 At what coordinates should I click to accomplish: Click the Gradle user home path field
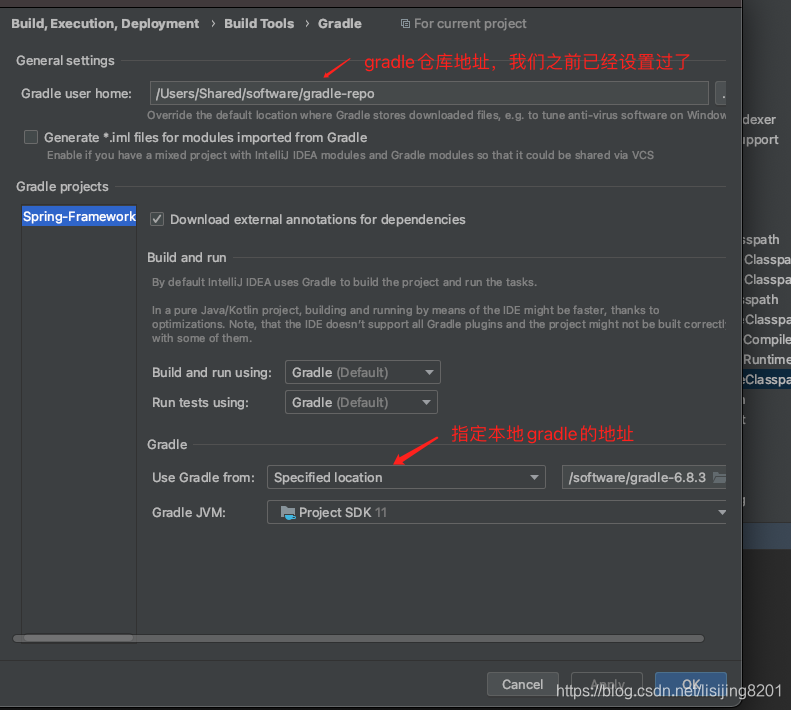[x=429, y=93]
